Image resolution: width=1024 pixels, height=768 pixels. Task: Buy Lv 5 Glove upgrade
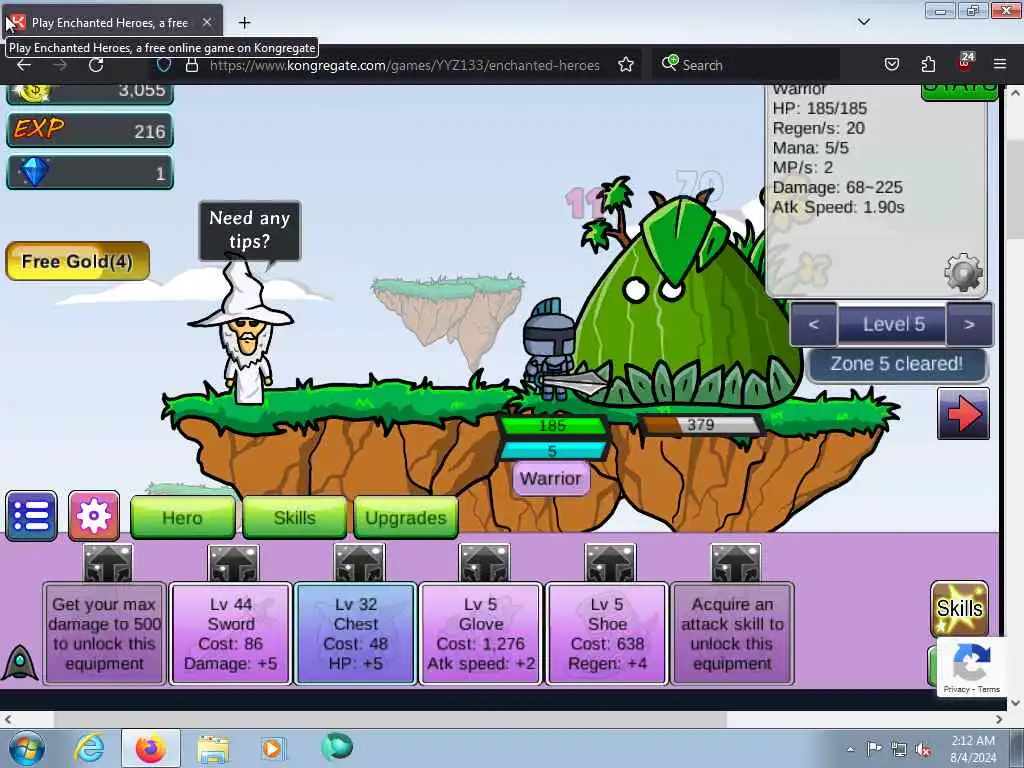[481, 633]
